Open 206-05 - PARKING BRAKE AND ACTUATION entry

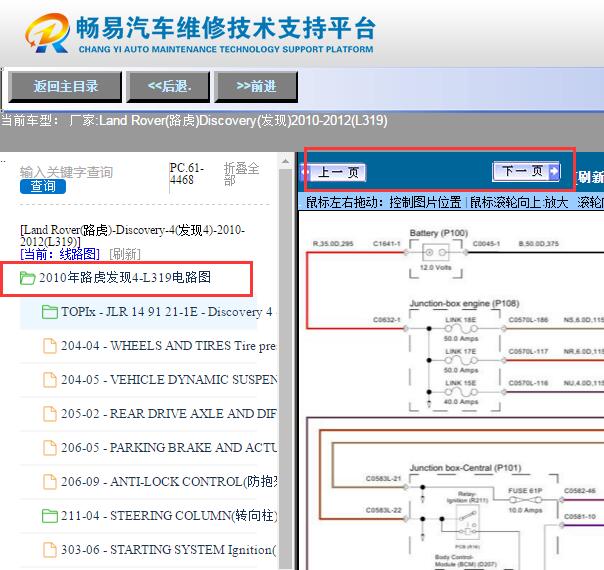coord(169,448)
